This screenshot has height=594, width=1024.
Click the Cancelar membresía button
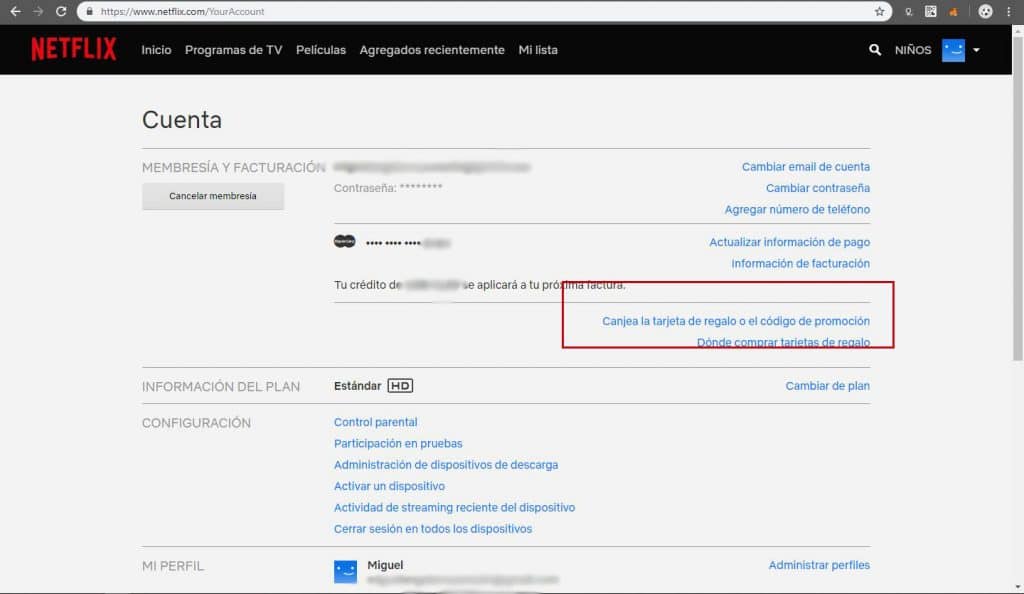click(213, 196)
